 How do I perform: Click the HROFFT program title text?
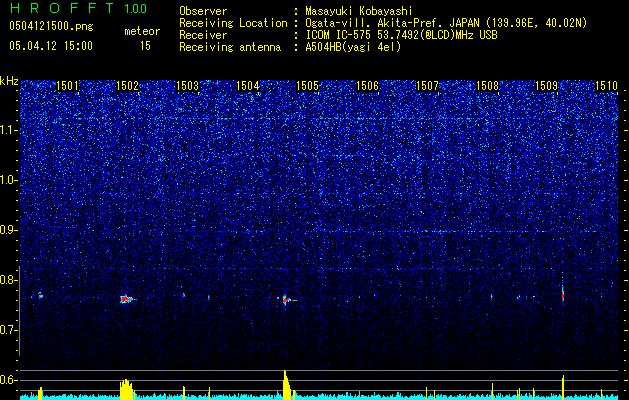[62, 8]
